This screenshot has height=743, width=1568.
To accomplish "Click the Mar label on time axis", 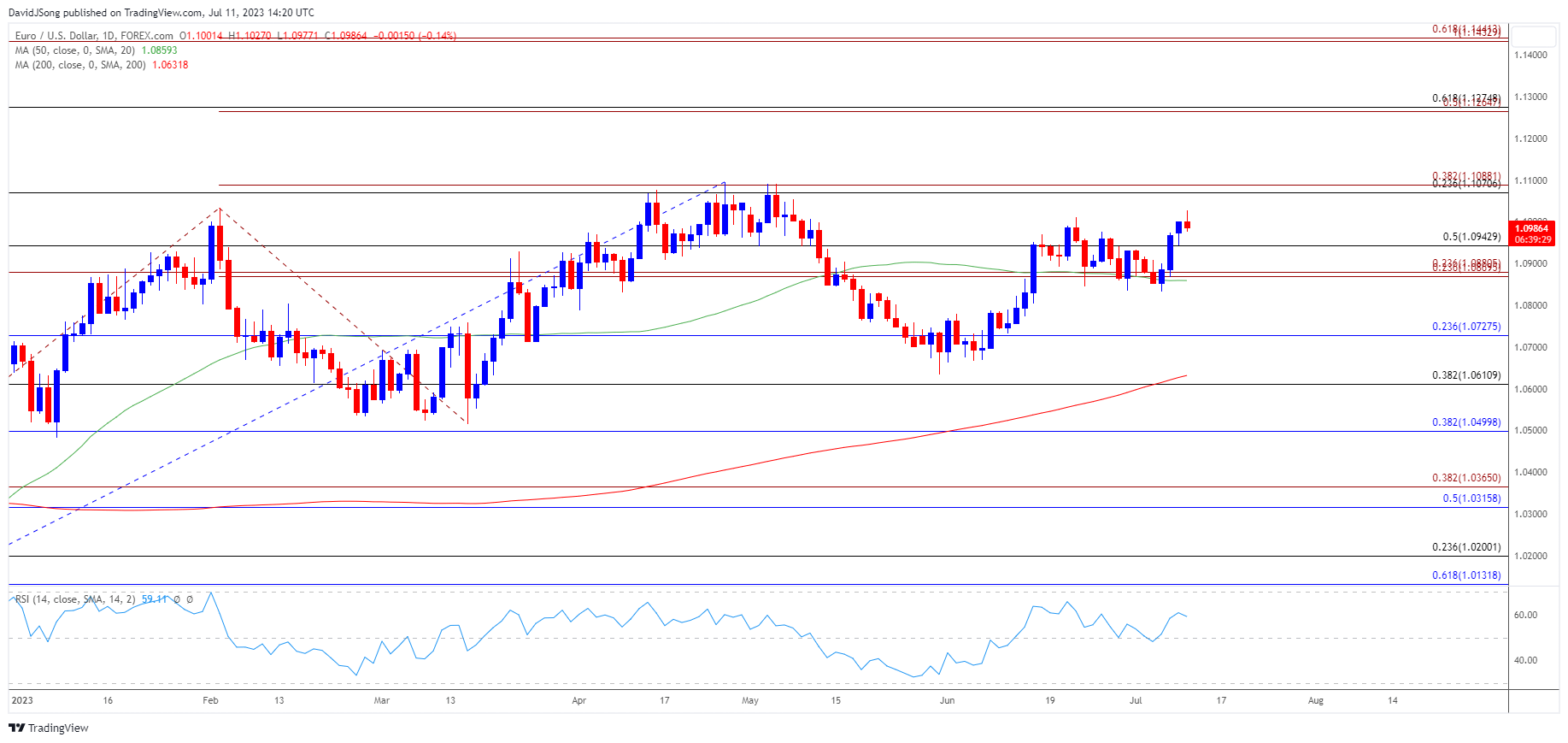I will pos(382,700).
